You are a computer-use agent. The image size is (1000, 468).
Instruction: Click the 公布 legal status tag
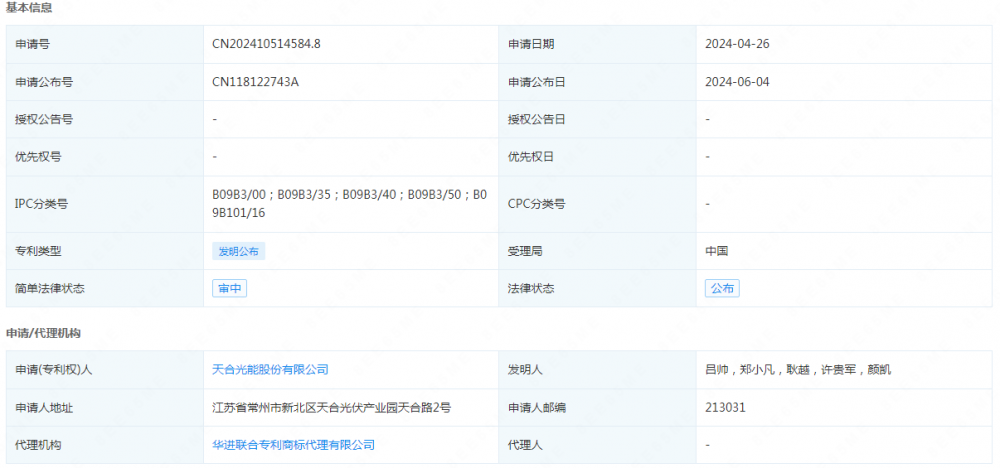coord(722,288)
